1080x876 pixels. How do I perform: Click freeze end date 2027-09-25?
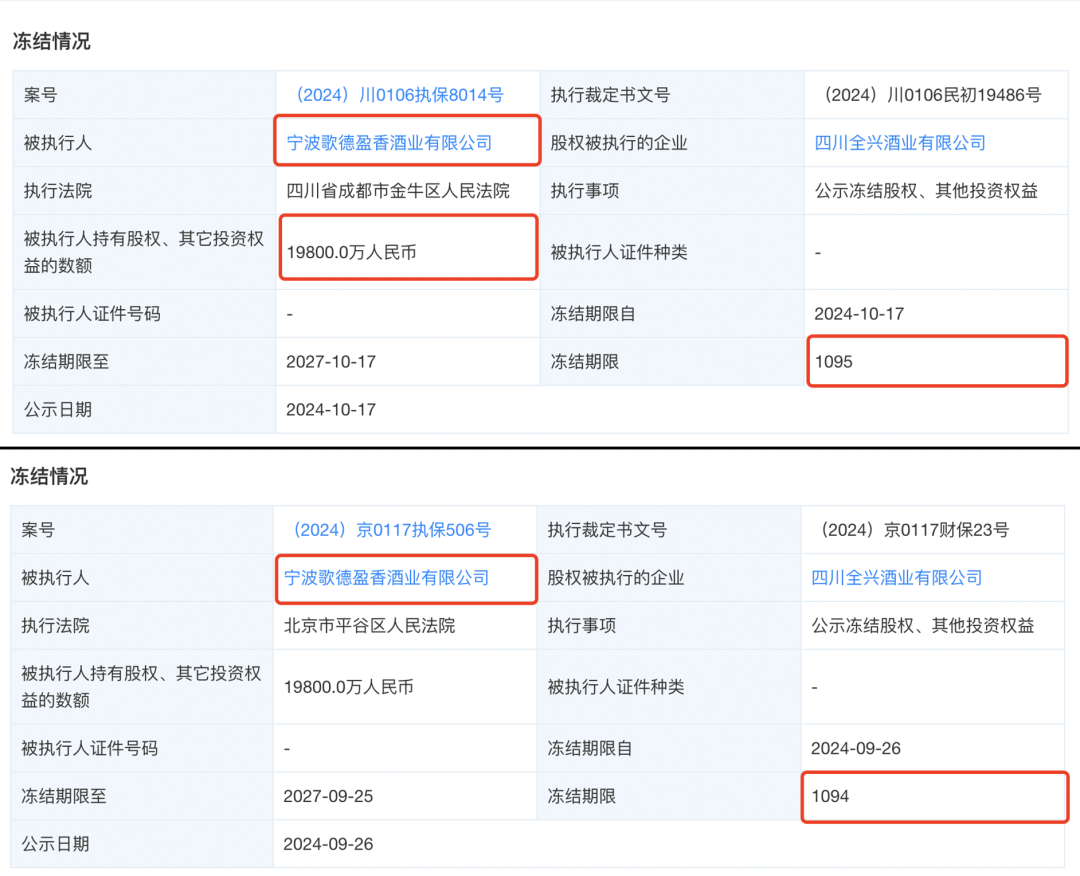click(x=329, y=797)
